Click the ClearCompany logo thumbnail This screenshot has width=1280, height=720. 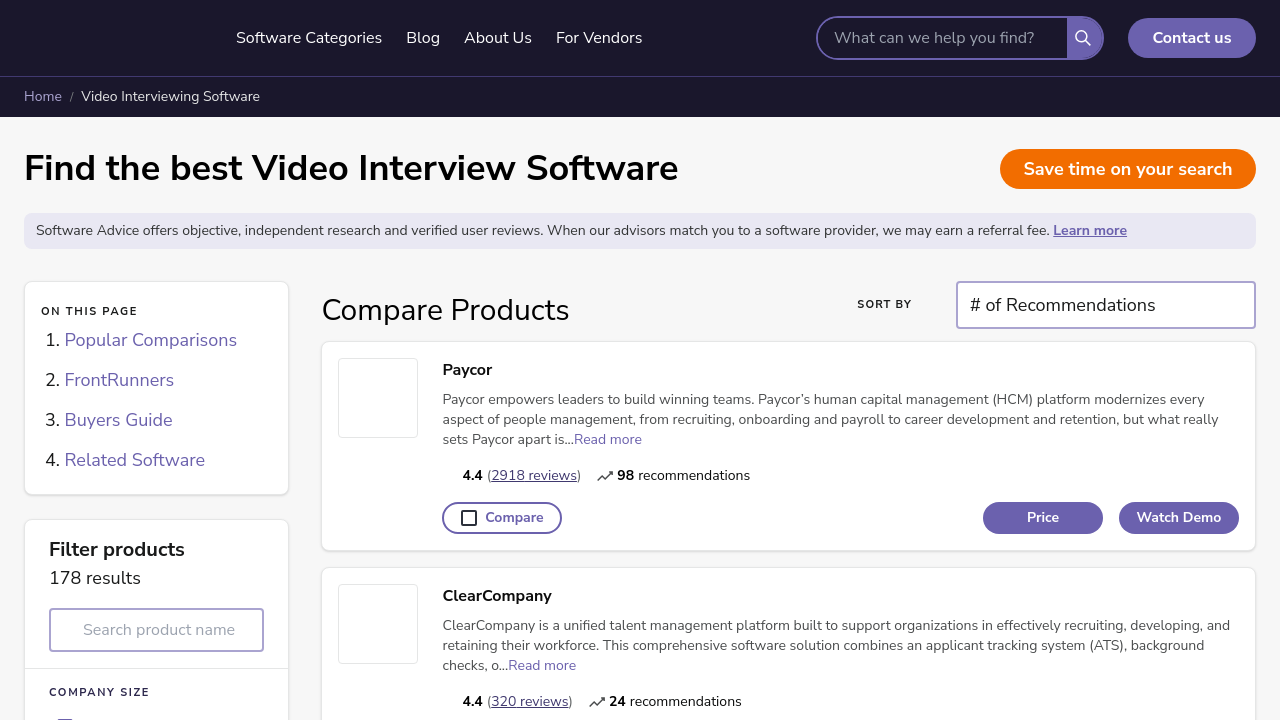click(x=378, y=624)
